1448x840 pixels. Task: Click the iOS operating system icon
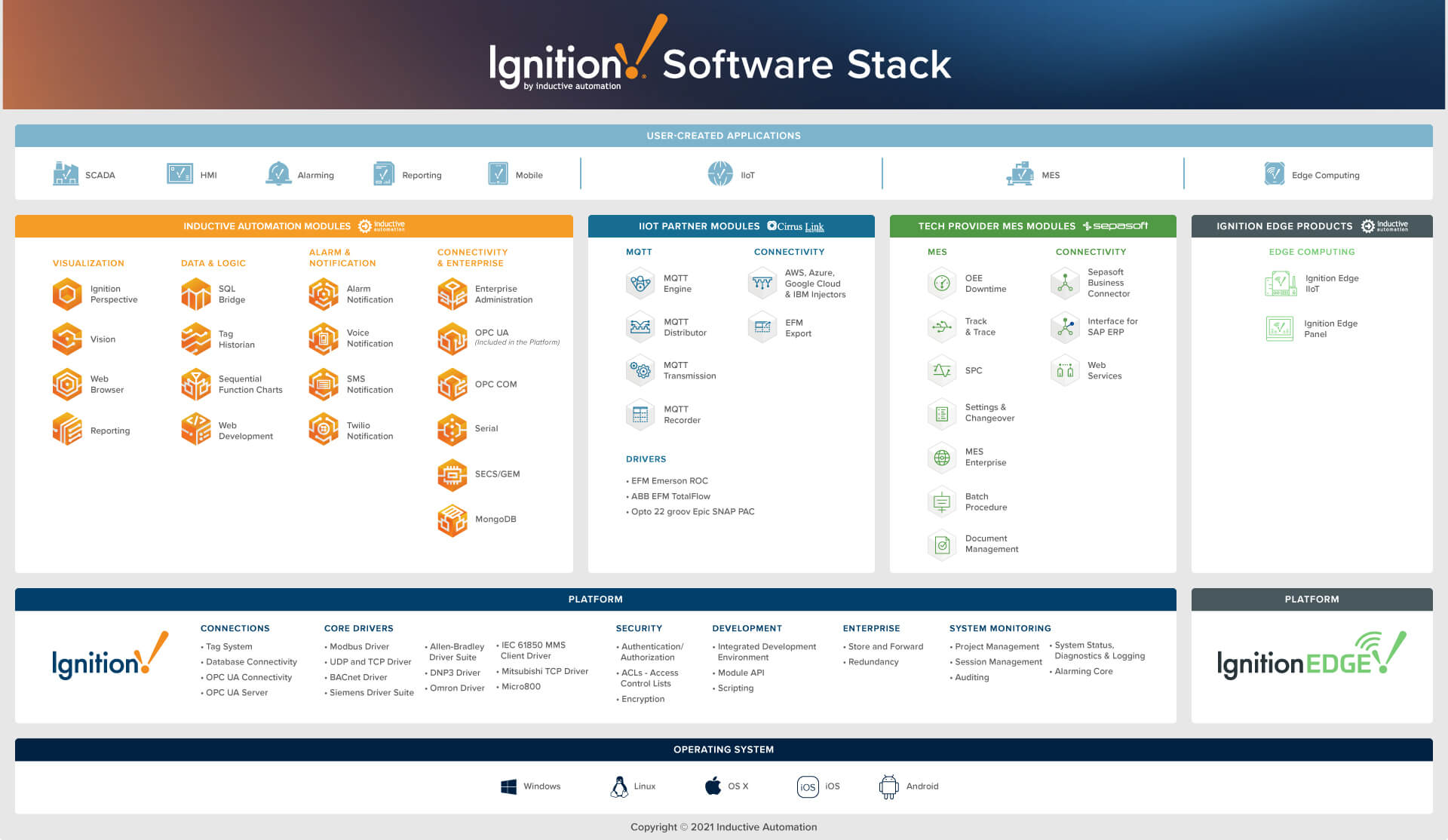click(808, 786)
